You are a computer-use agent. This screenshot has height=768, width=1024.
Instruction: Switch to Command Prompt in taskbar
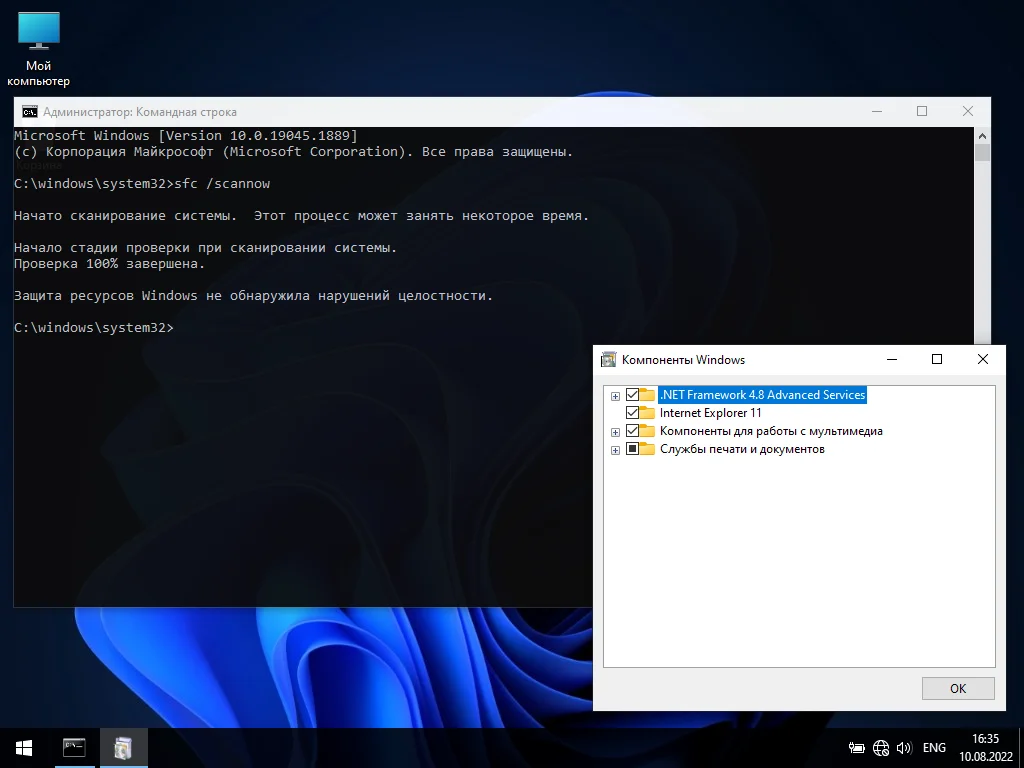point(74,747)
